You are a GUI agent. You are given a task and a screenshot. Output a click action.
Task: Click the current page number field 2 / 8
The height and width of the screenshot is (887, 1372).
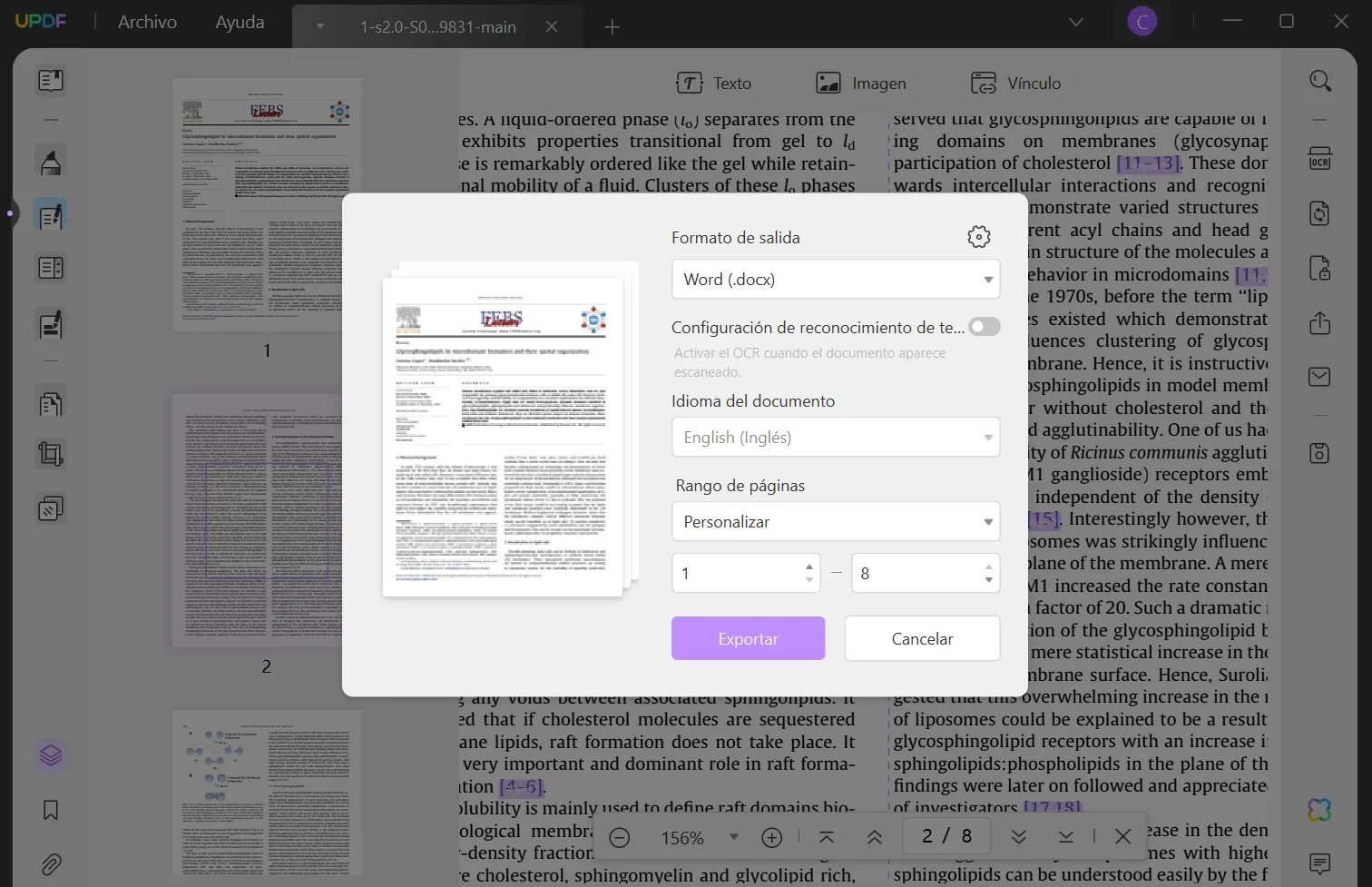pos(946,836)
